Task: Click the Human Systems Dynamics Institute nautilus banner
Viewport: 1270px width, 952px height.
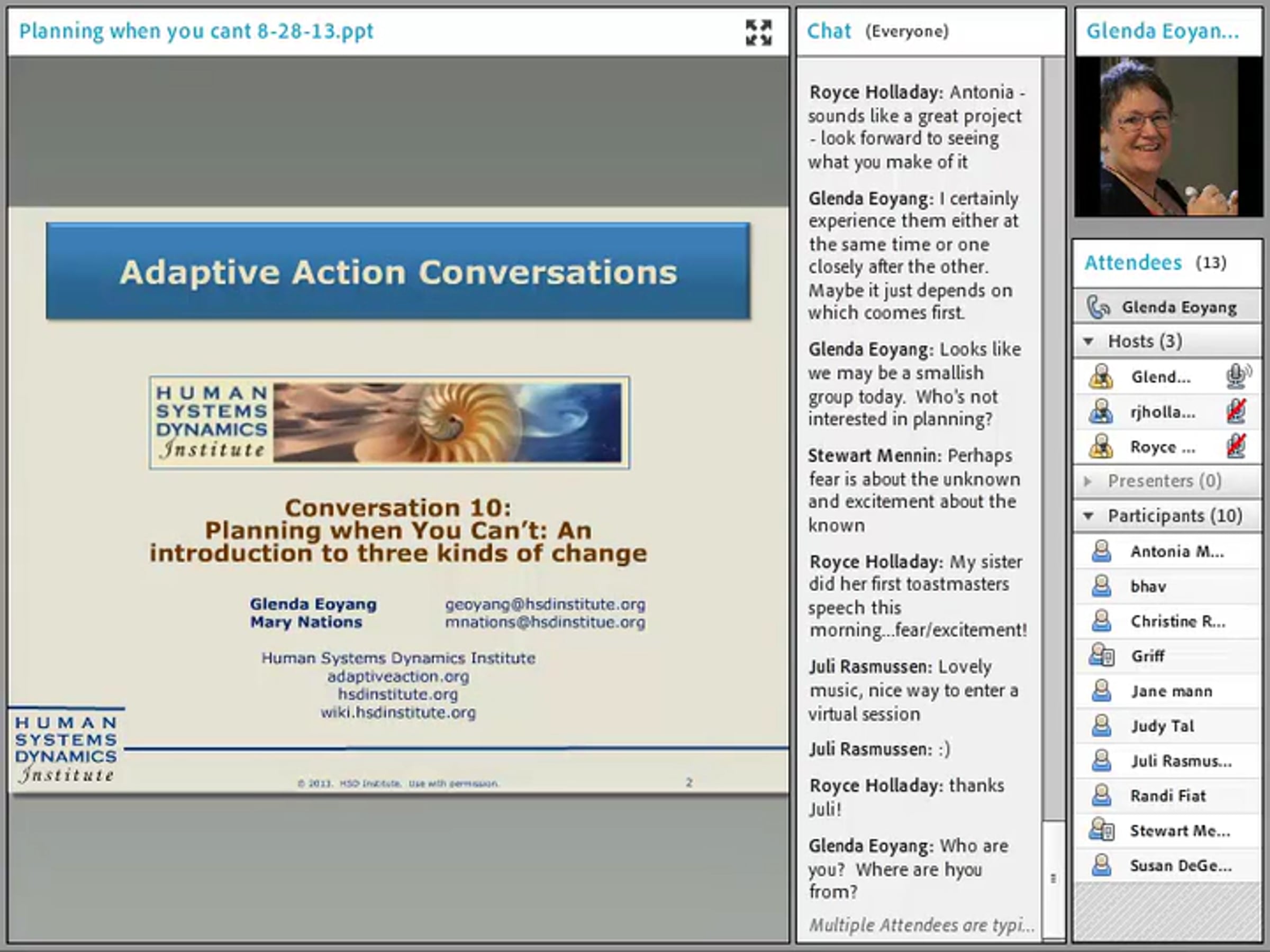Action: tap(390, 423)
